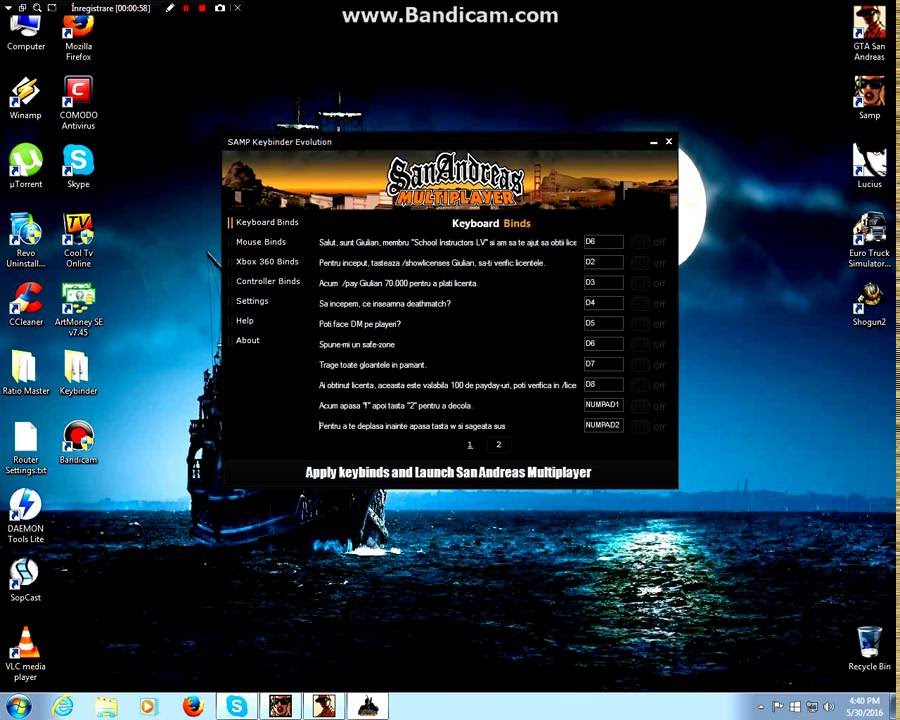Take a screenshot with Bandicam camera icon
Viewport: 900px width, 720px height.
tap(219, 8)
